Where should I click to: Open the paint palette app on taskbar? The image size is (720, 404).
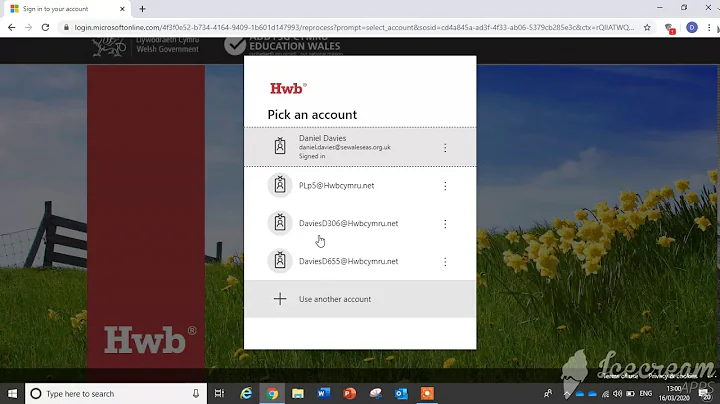[376, 393]
